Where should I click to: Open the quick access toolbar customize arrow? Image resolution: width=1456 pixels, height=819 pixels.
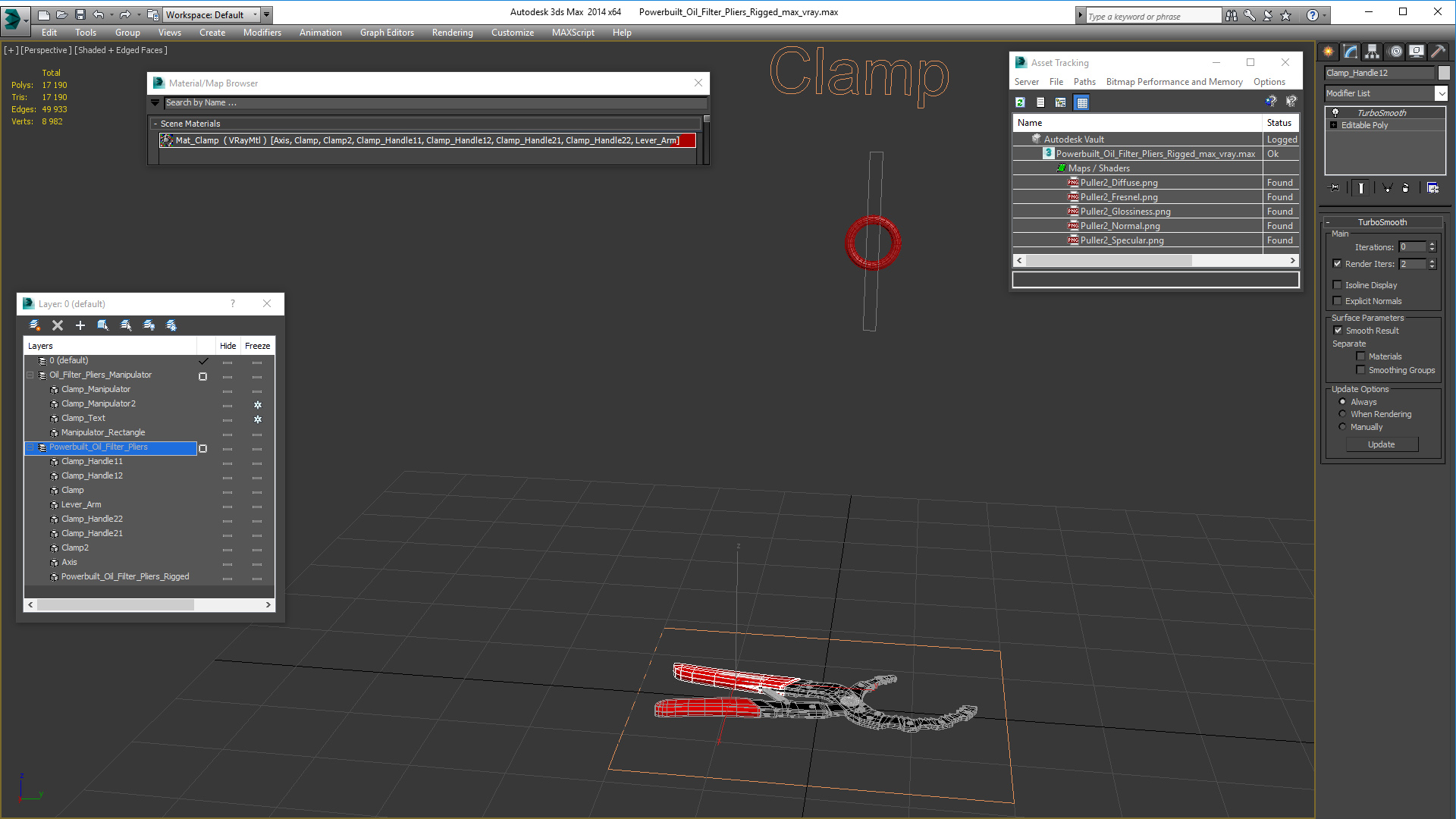pyautogui.click(x=266, y=14)
